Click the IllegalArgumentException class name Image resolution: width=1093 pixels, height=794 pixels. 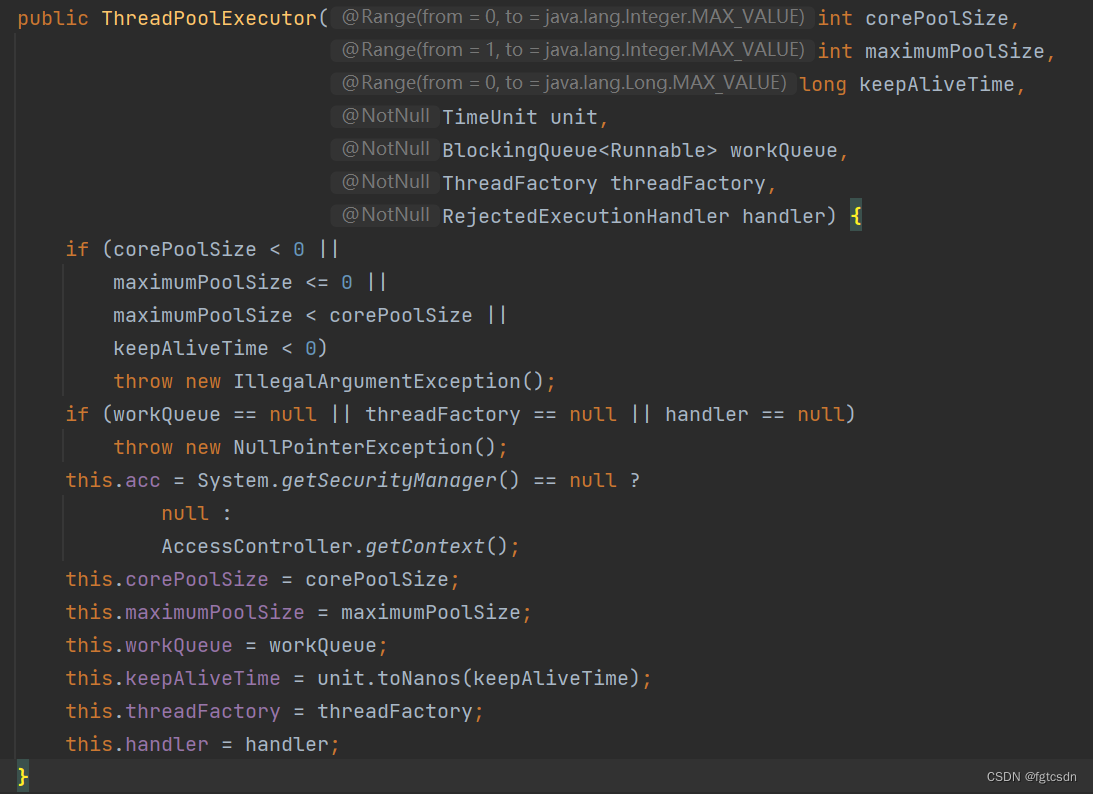376,381
